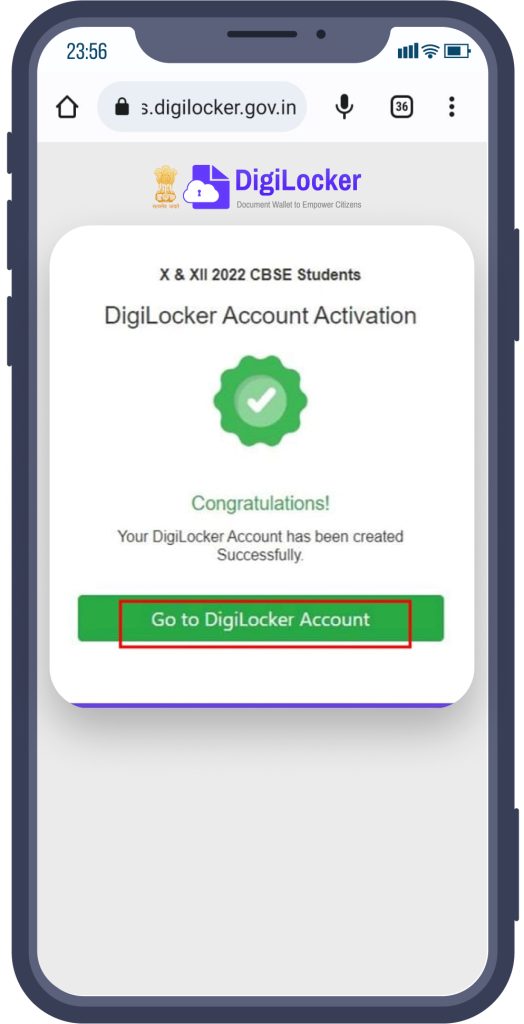
Task: Click the DigiLocker brand name text
Action: [298, 181]
